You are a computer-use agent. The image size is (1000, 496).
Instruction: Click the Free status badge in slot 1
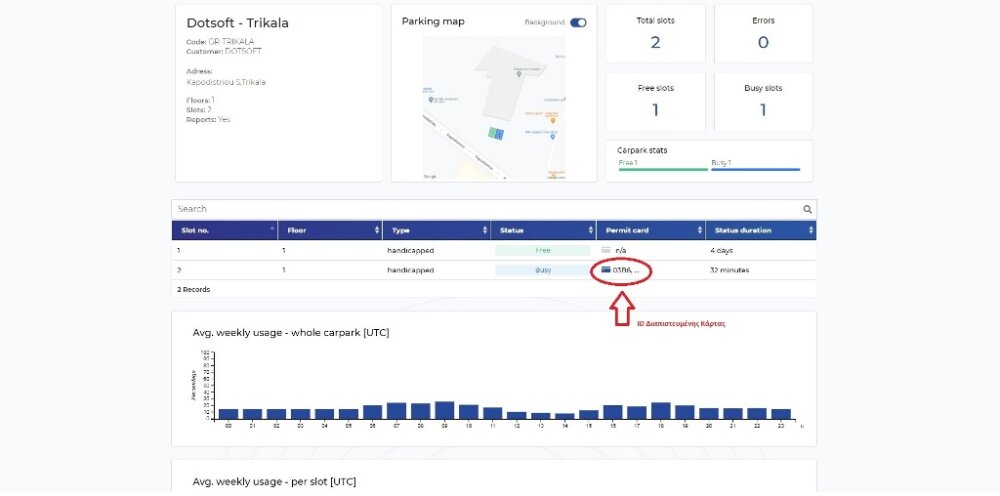click(x=543, y=250)
